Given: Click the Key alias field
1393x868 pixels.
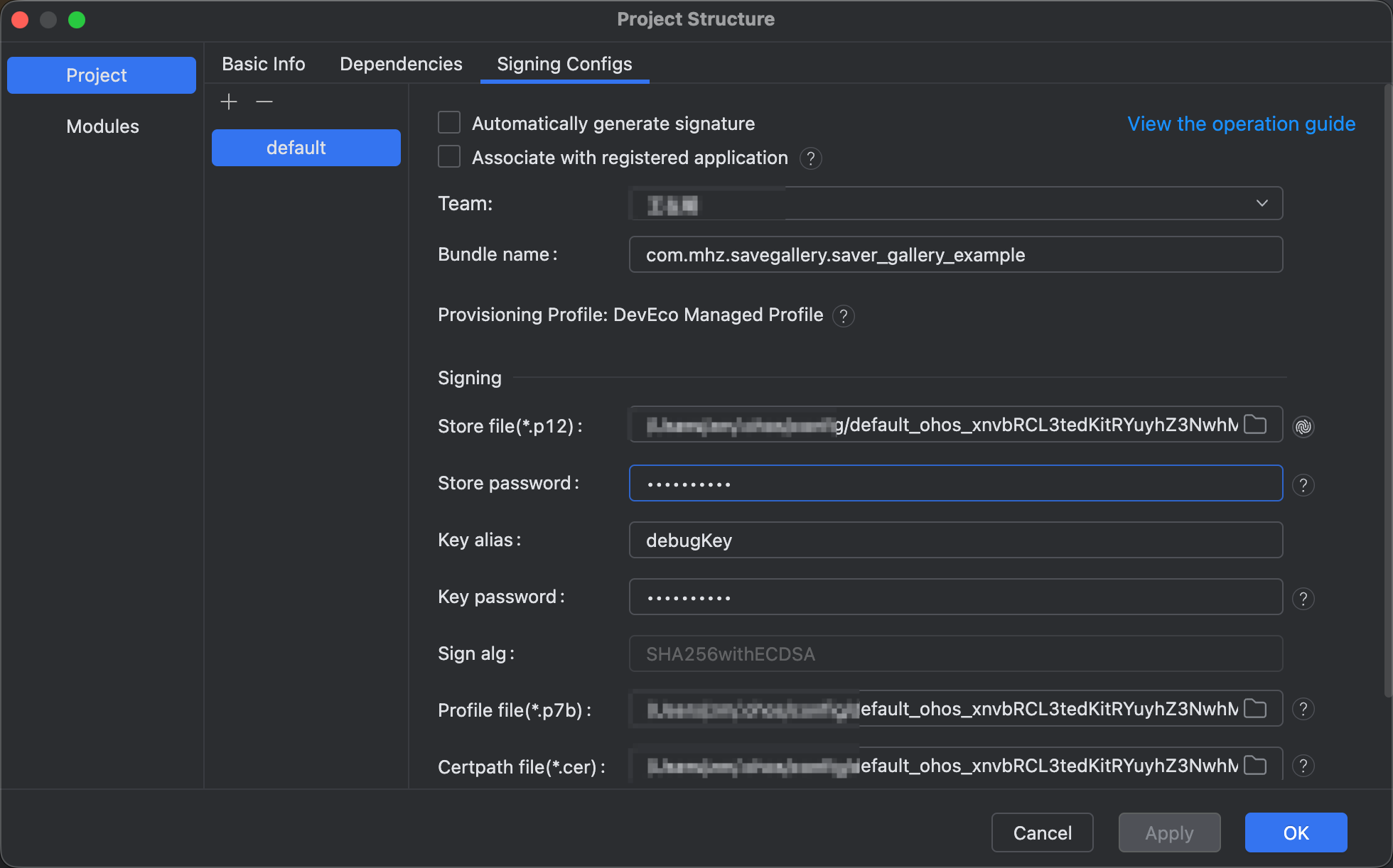Looking at the screenshot, I should [x=956, y=540].
